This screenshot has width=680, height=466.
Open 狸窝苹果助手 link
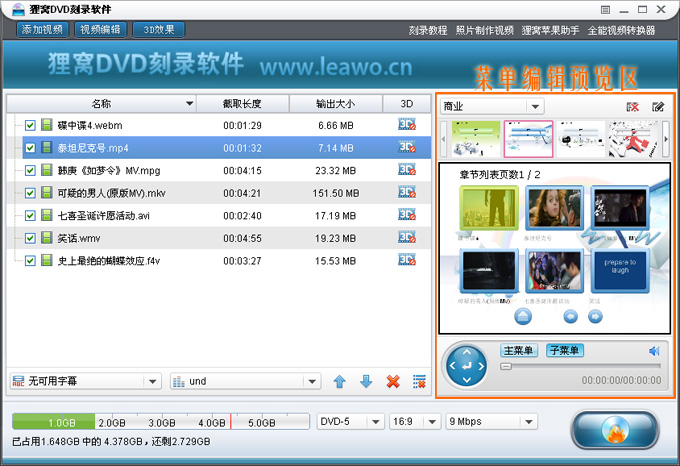(550, 30)
